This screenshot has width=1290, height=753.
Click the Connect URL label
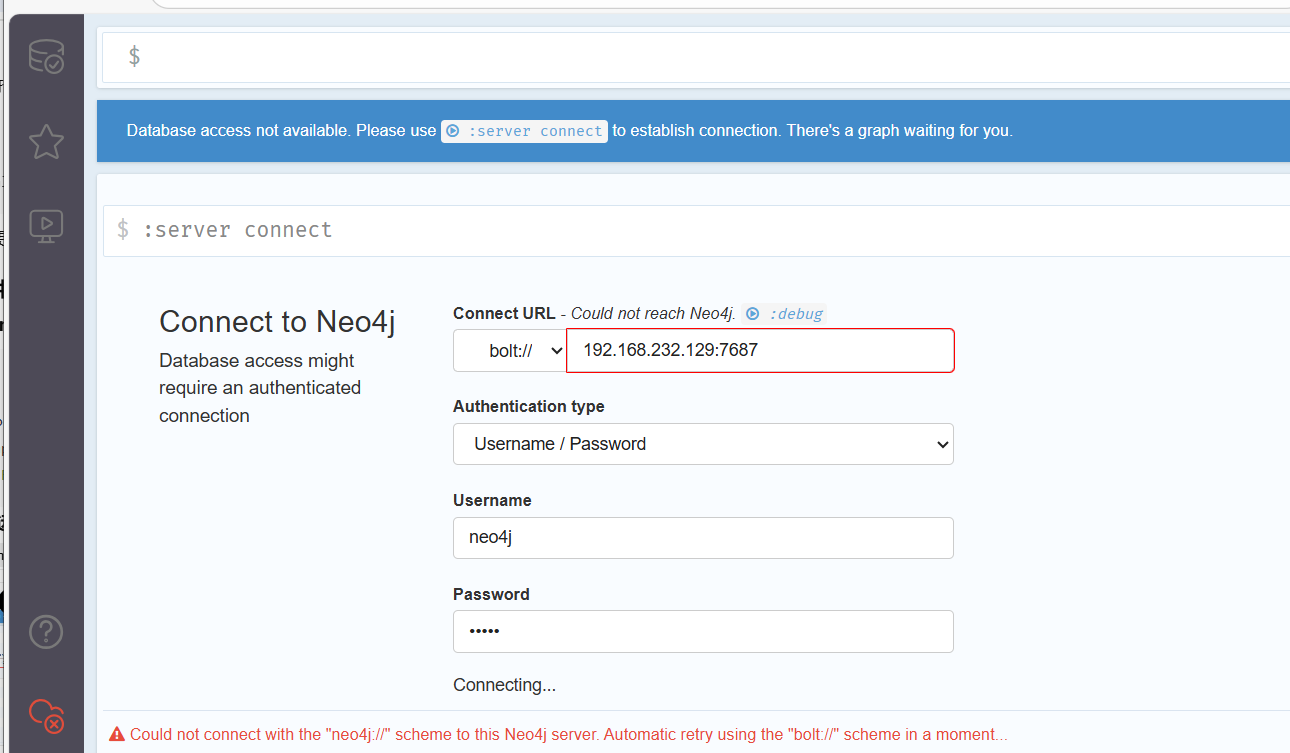[504, 314]
